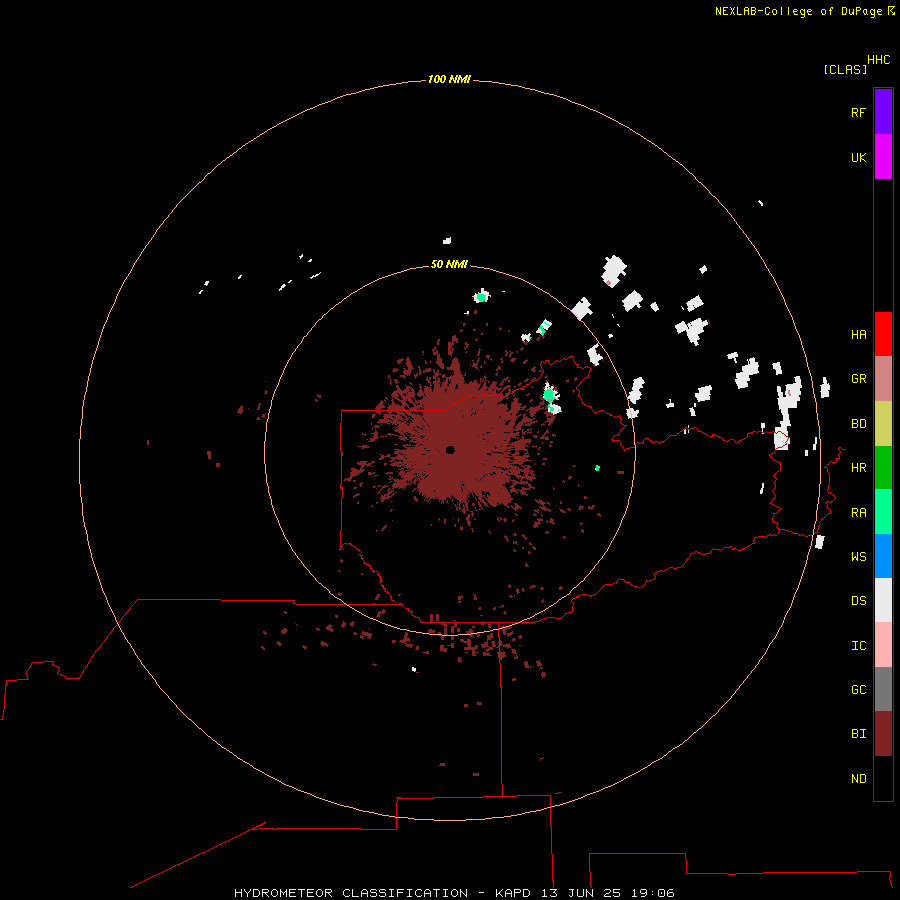Viewport: 900px width, 900px height.
Task: Click the 19:06 timestamp
Action: (x=652, y=893)
